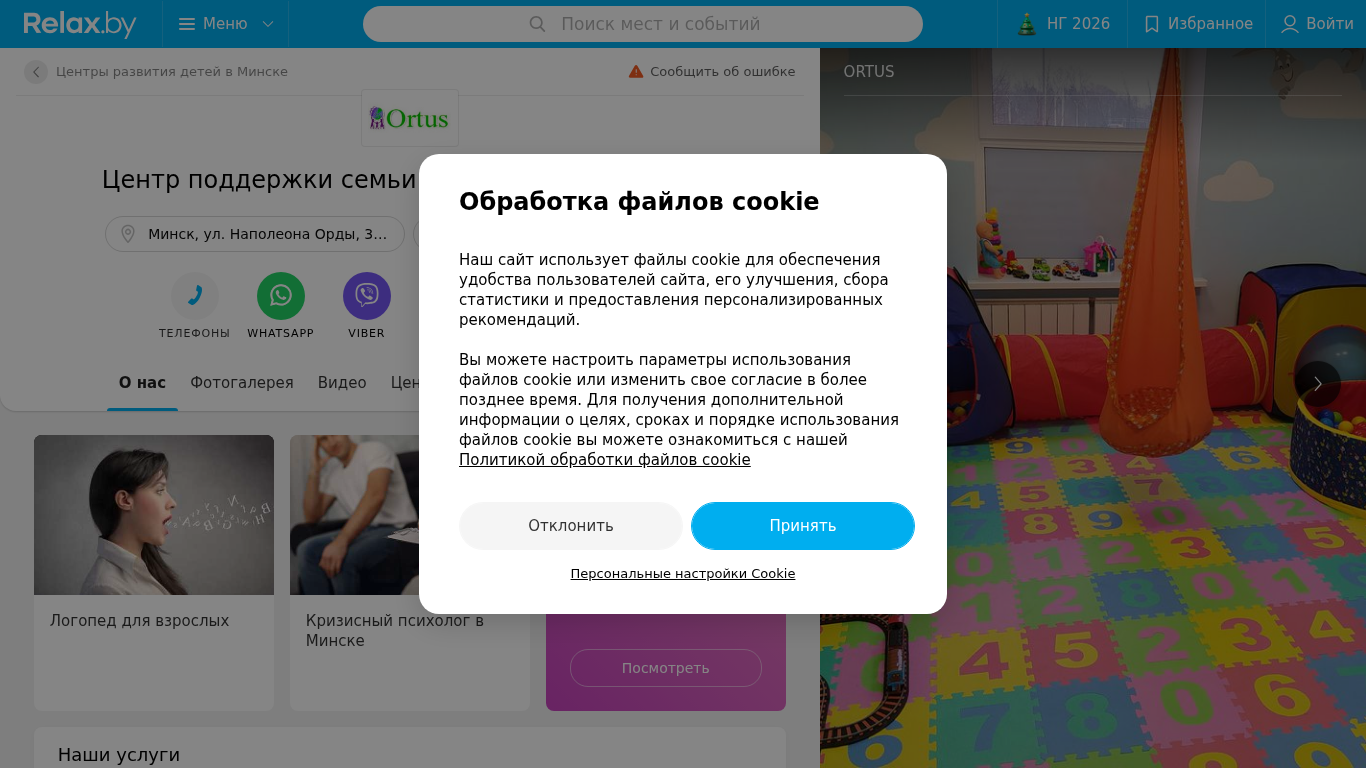Accept cookies with Принять button
The height and width of the screenshot is (768, 1366).
pos(803,526)
